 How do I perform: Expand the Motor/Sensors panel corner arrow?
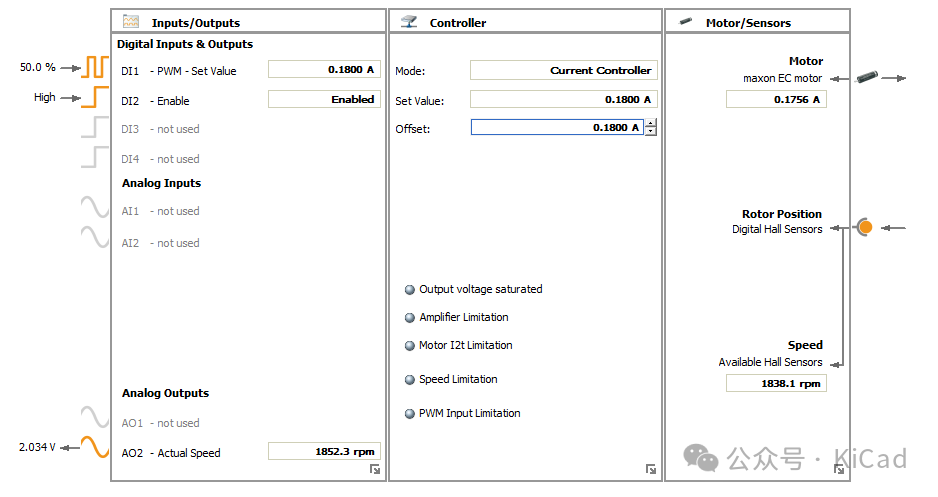(x=838, y=469)
